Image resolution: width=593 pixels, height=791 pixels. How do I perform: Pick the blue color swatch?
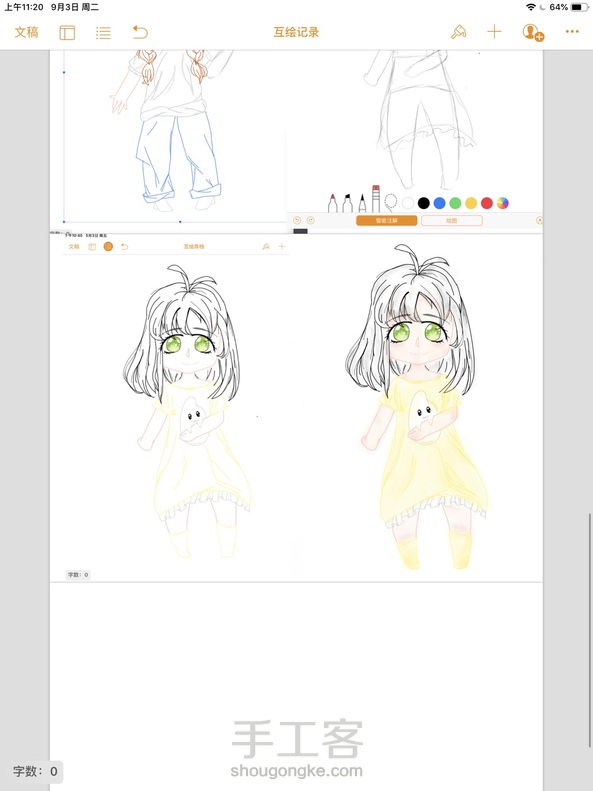coord(439,203)
